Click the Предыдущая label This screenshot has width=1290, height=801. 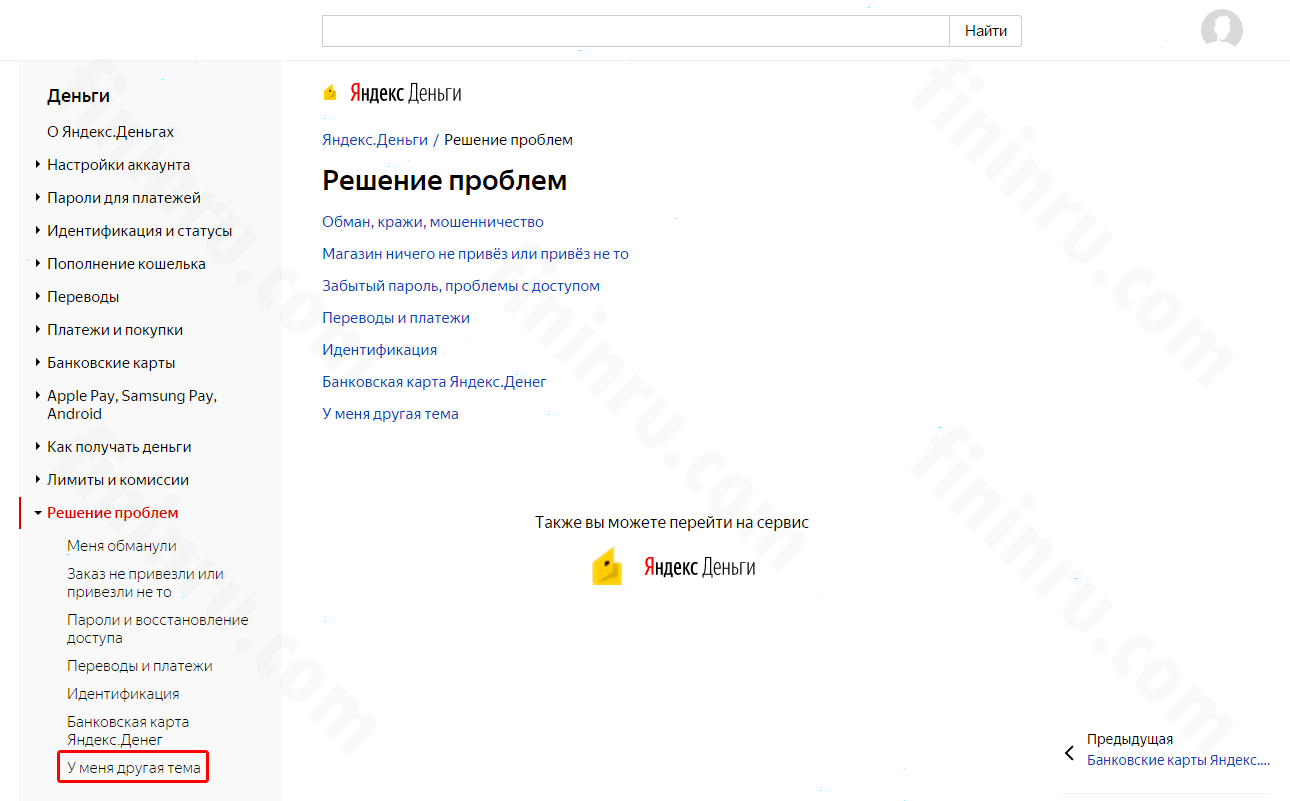click(x=1130, y=740)
